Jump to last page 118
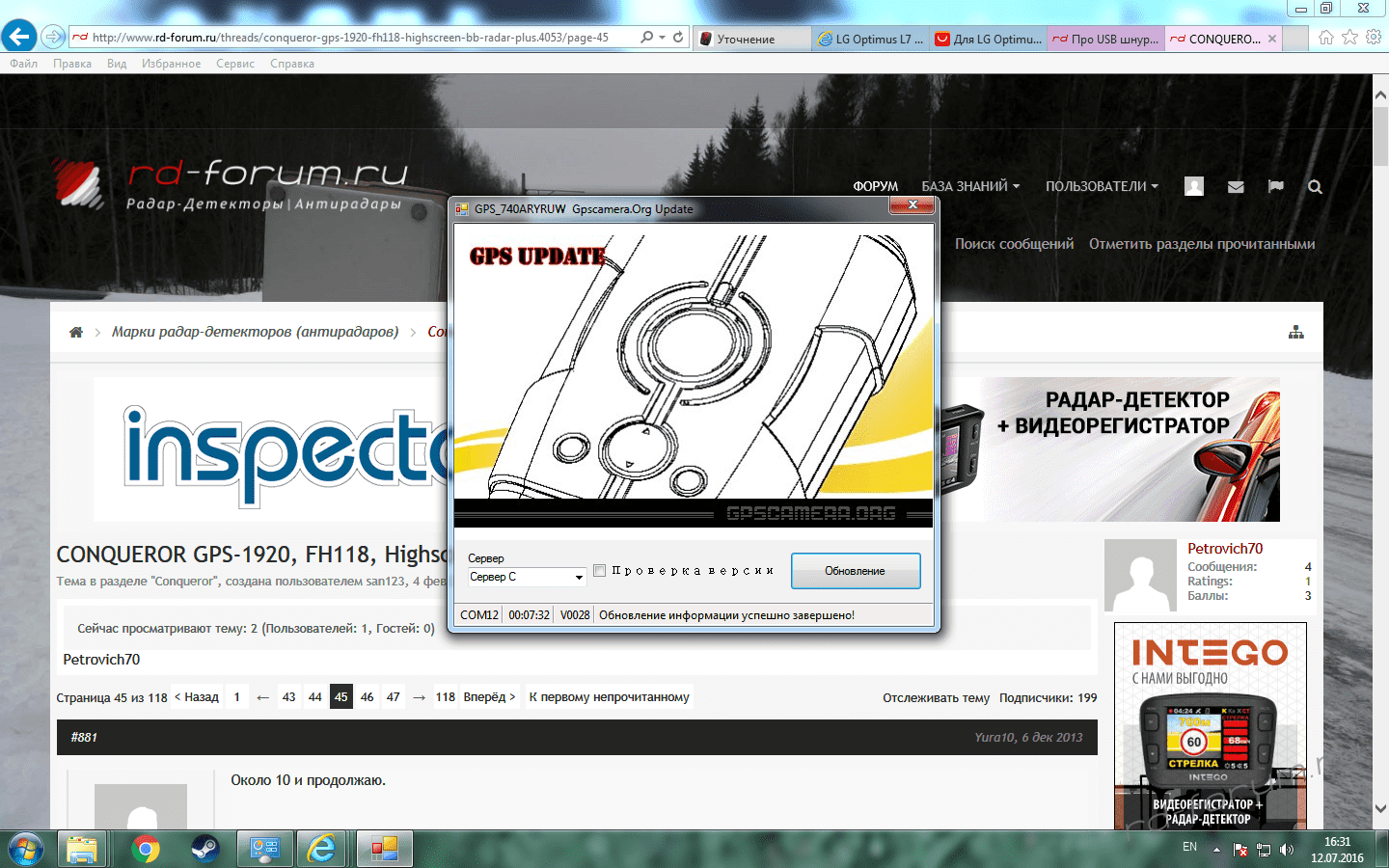The image size is (1389, 868). pyautogui.click(x=446, y=696)
